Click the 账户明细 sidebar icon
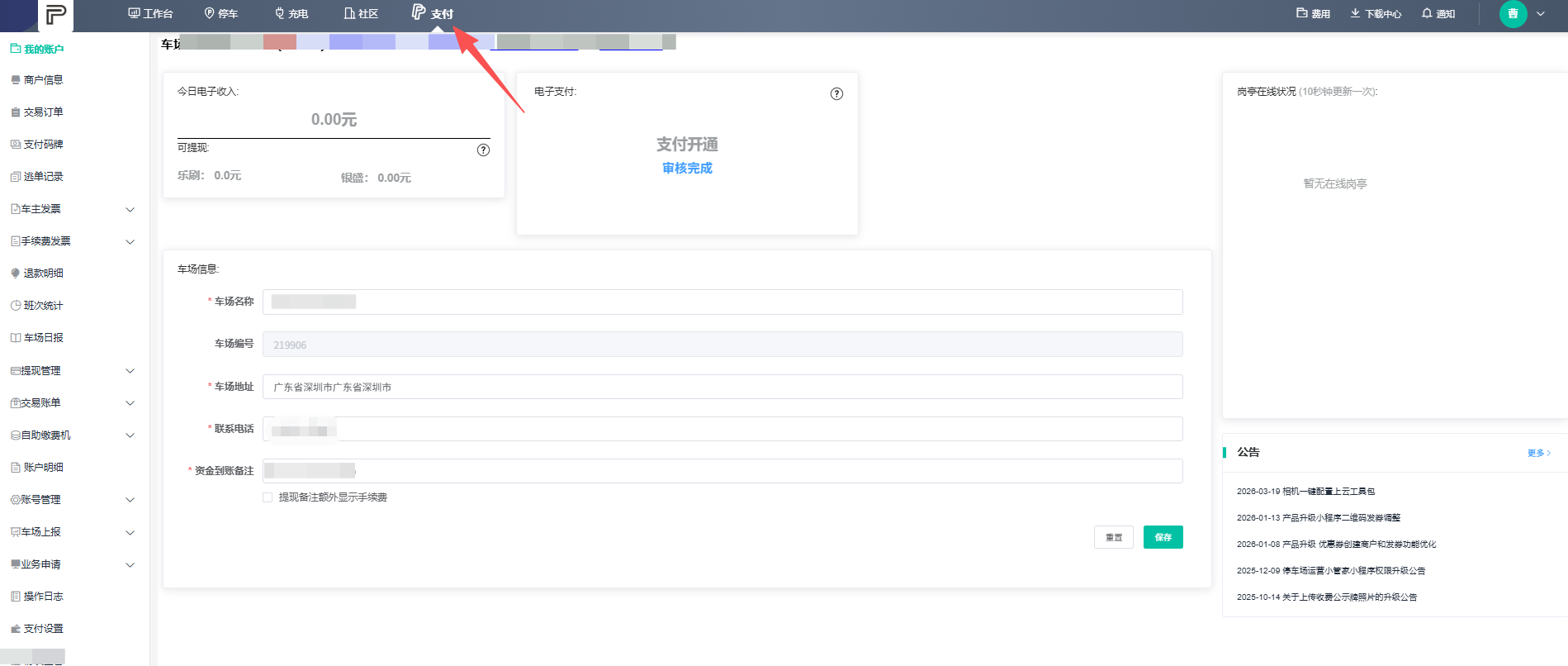 (16, 468)
